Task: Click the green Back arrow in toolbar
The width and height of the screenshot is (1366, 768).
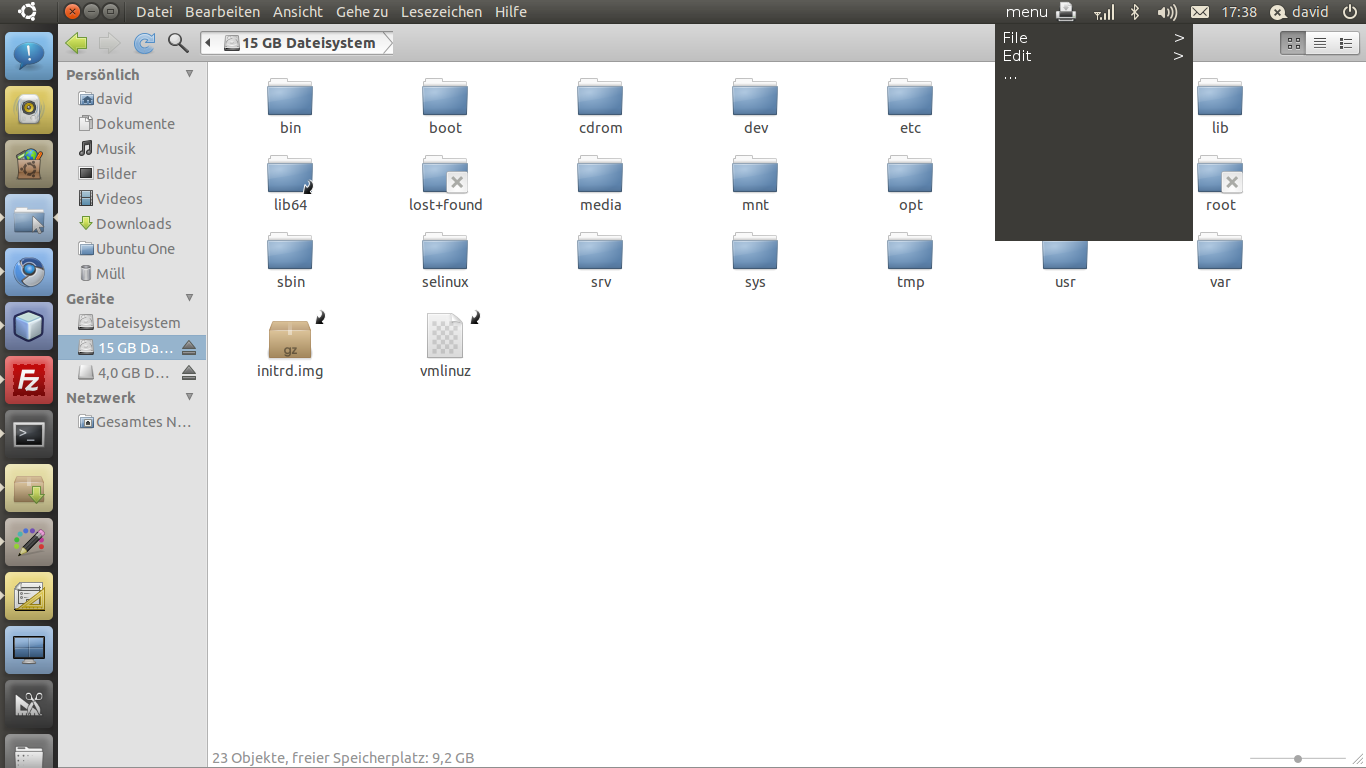Action: click(x=76, y=43)
